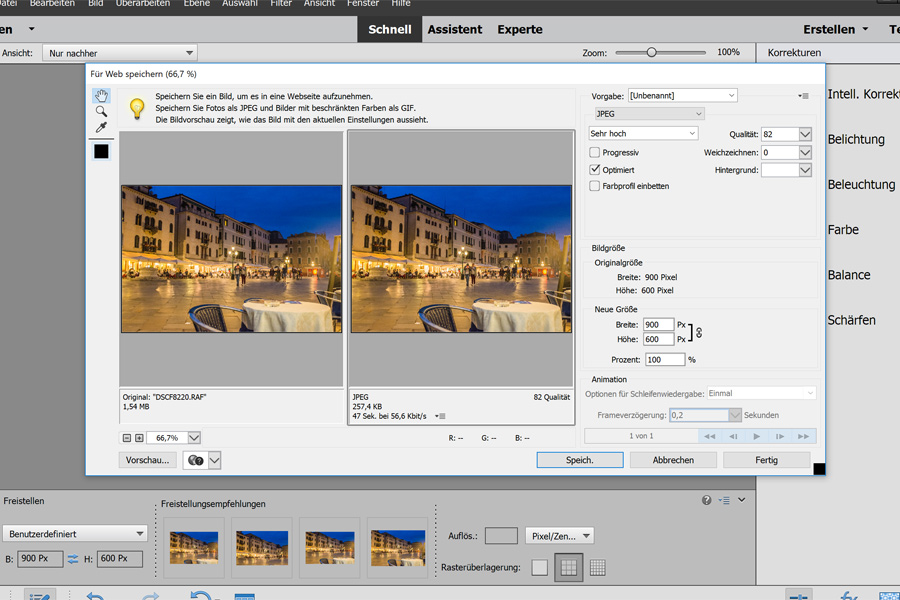The width and height of the screenshot is (900, 600).
Task: Click the Abbrechen button
Action: (673, 460)
